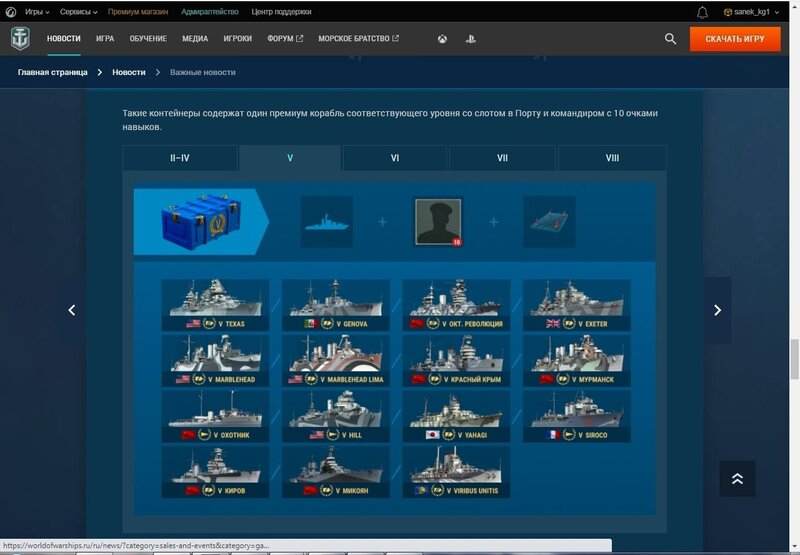Open the Форум external link
The height and width of the screenshot is (555, 800).
click(285, 39)
